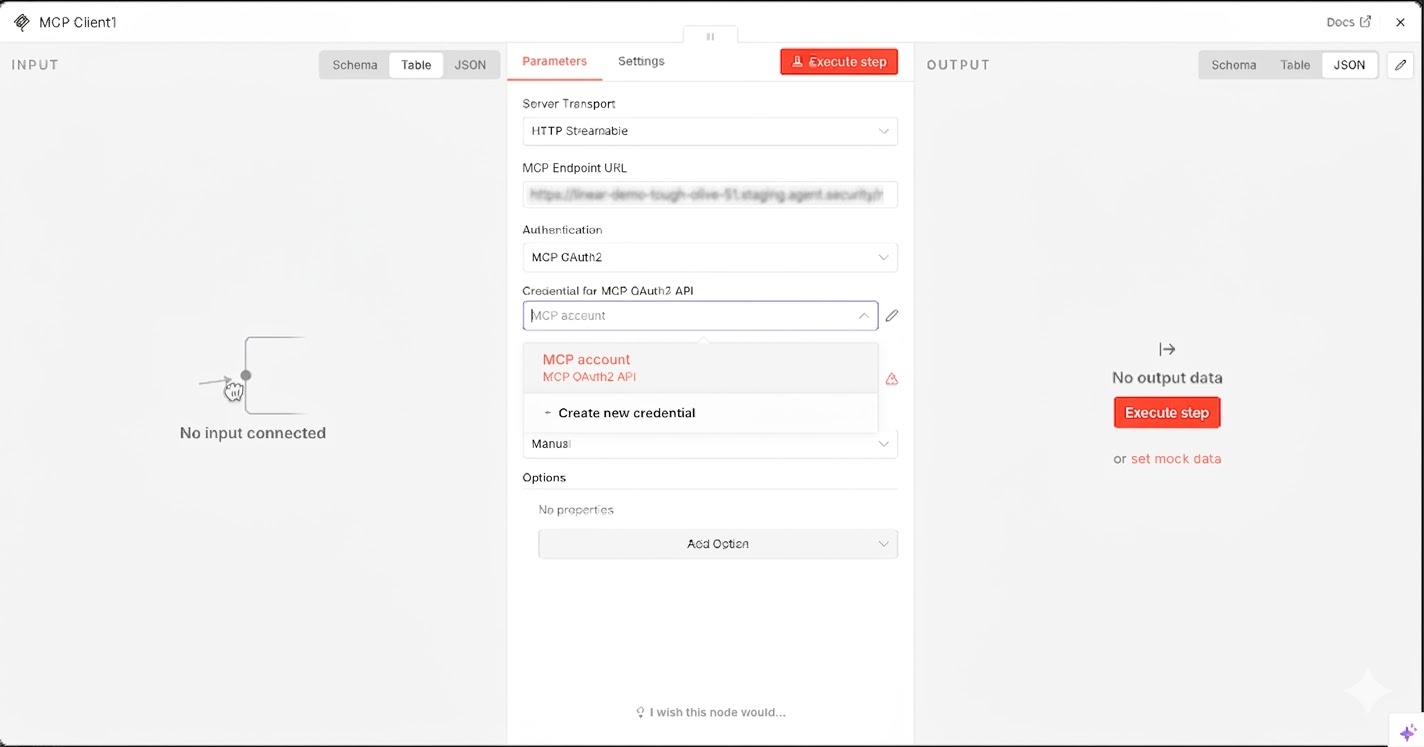Click the edit pin icon above the output panel
This screenshot has width=1424, height=747.
pos(1399,64)
